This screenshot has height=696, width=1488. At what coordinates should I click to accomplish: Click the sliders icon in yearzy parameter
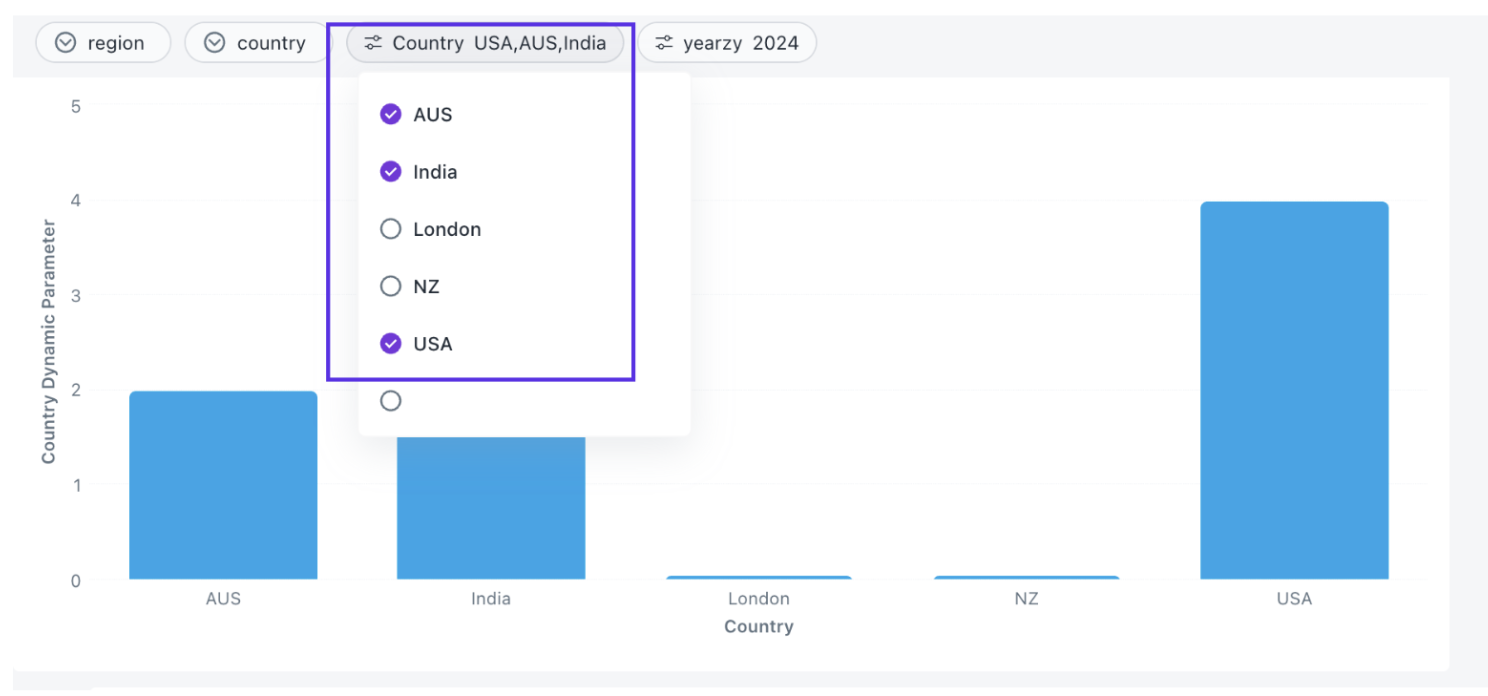[x=664, y=43]
